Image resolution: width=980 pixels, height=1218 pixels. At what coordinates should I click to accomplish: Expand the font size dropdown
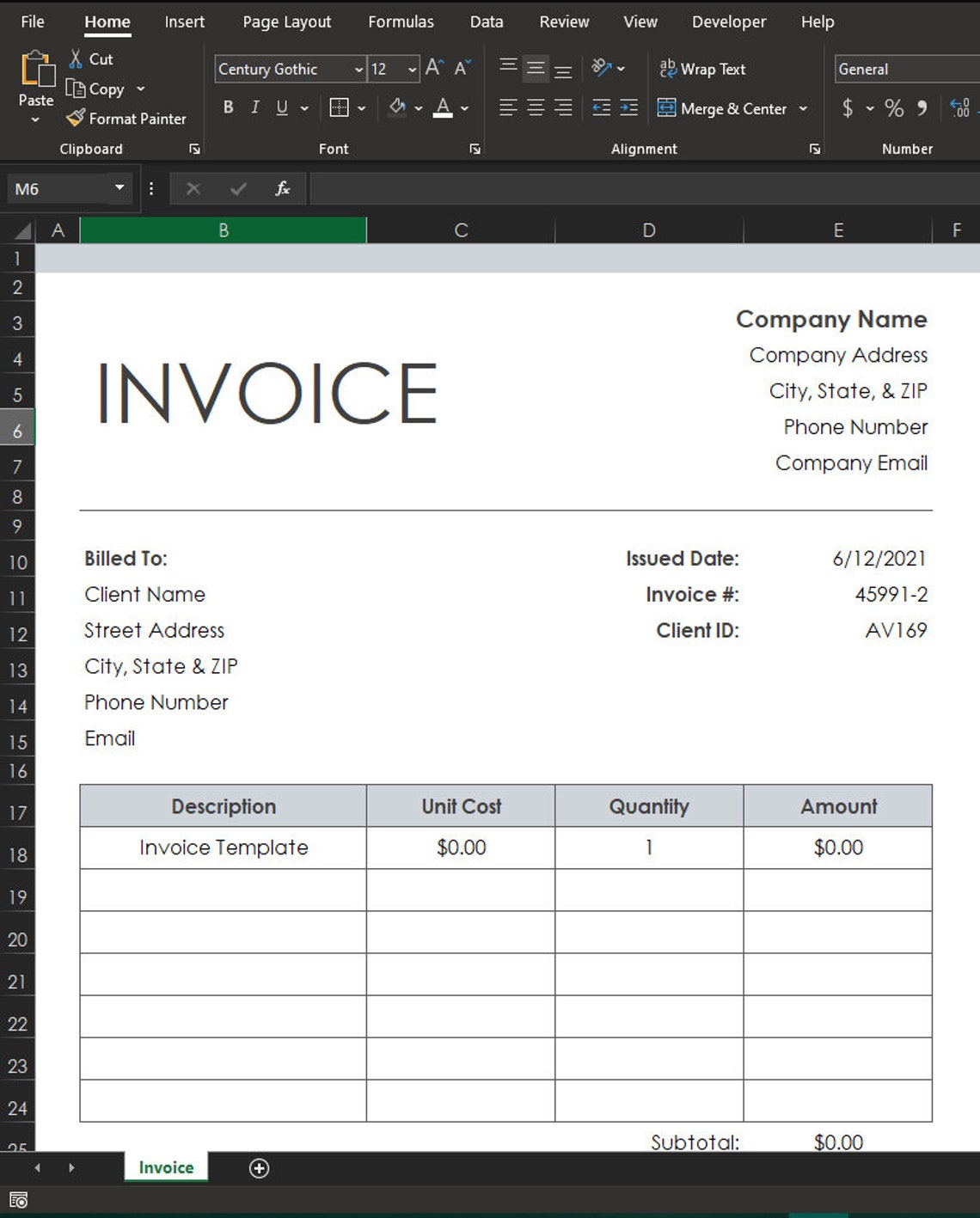(x=411, y=69)
